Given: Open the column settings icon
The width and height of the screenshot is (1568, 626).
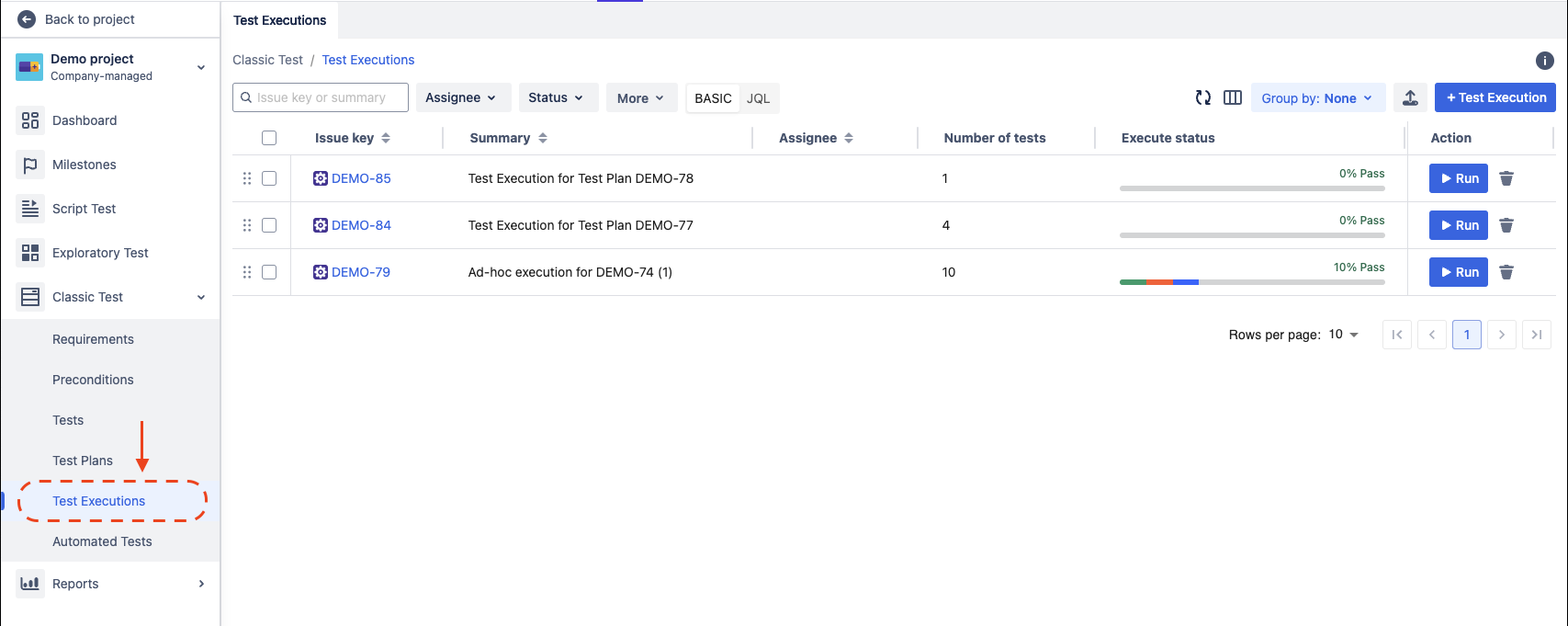Looking at the screenshot, I should (x=1233, y=97).
